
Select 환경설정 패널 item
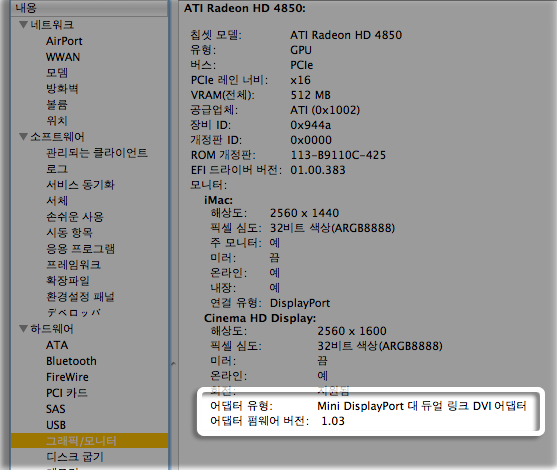coord(80,297)
